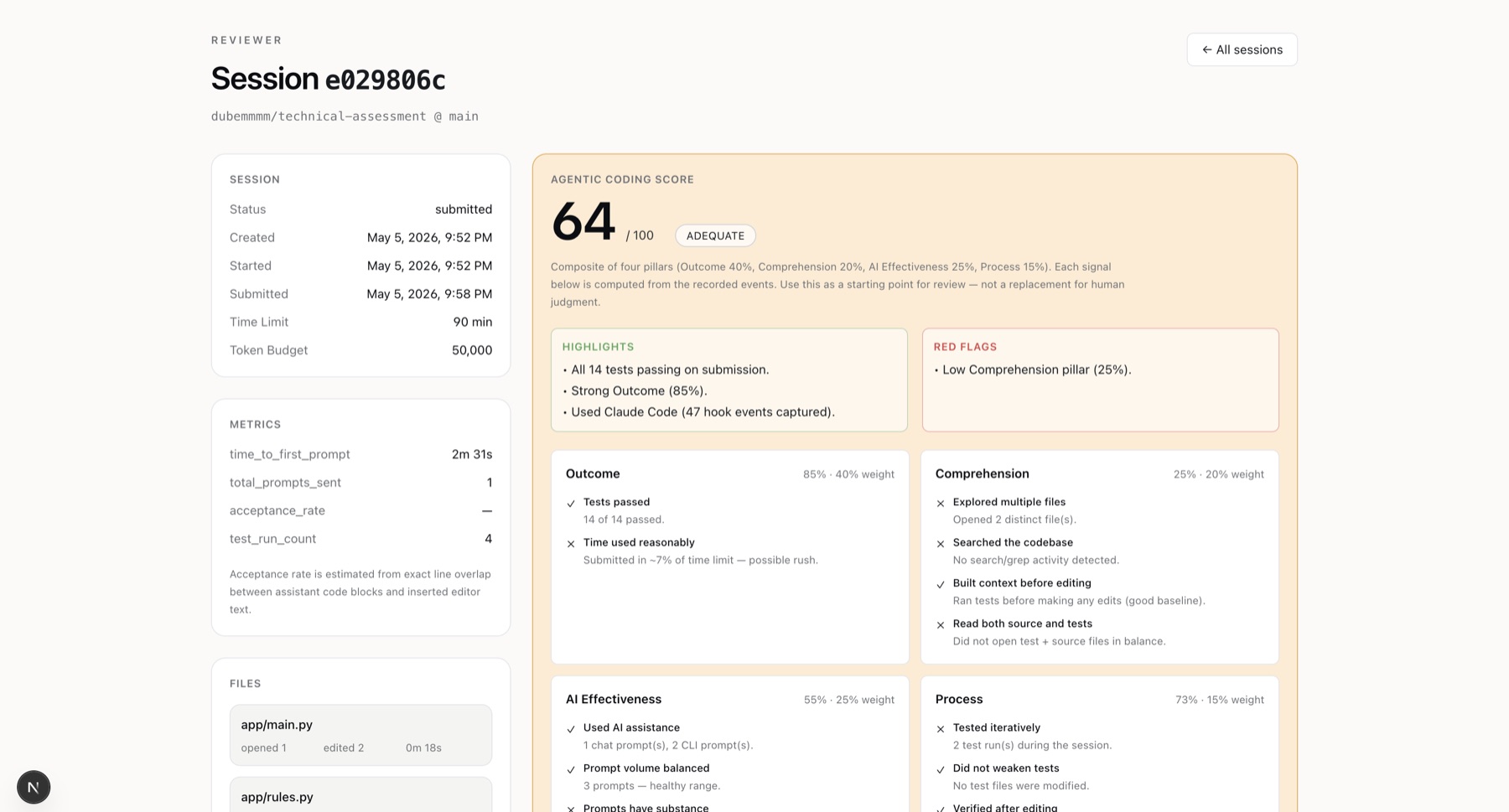Click the Comprehension card title
1509x812 pixels.
point(982,473)
